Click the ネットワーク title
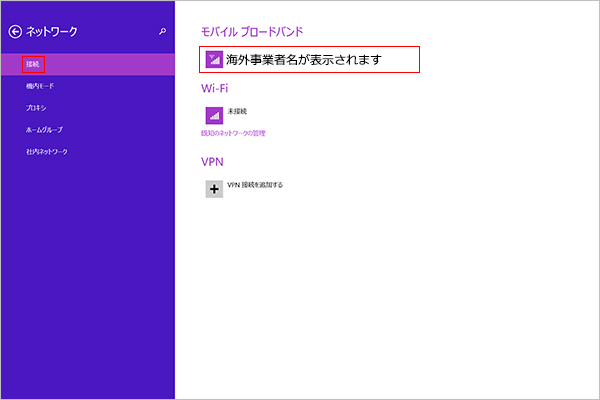Image resolution: width=600 pixels, height=400 pixels. 52,32
